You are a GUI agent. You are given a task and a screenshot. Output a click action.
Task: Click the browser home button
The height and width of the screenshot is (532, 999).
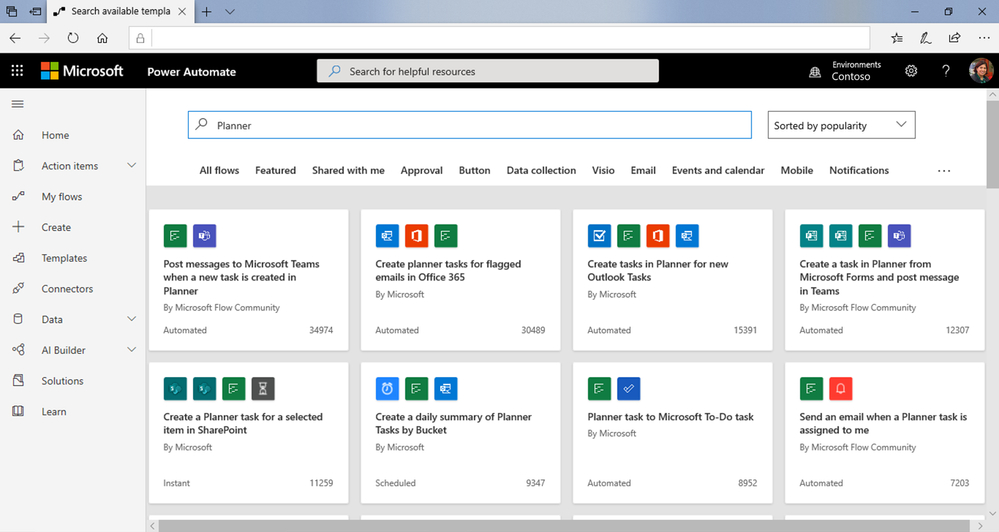point(102,38)
